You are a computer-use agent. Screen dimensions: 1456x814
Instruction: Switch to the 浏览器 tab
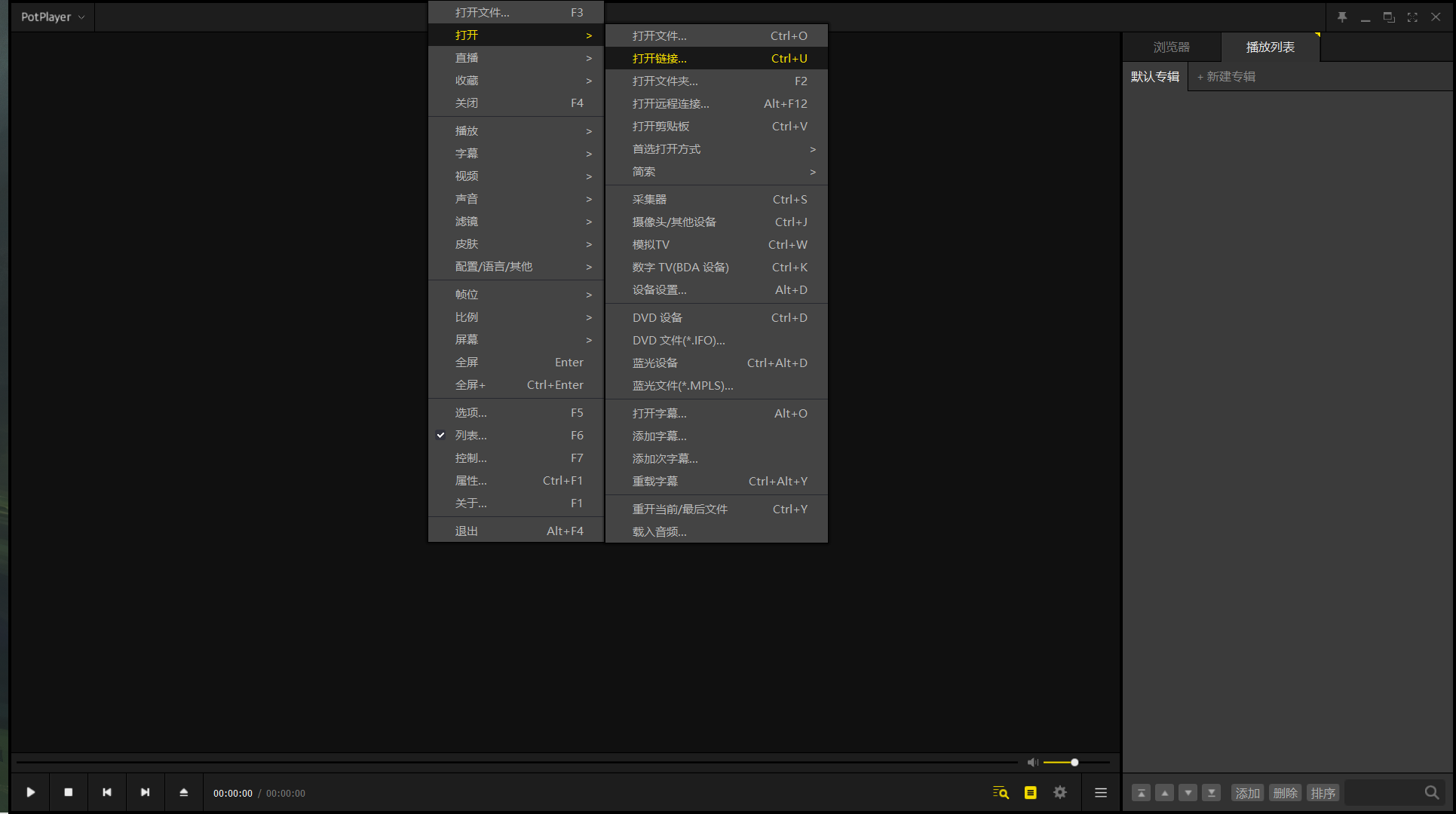[1171, 47]
